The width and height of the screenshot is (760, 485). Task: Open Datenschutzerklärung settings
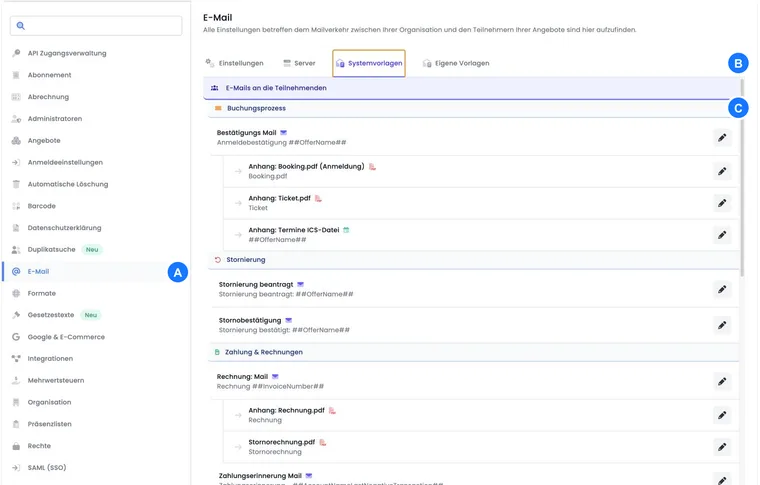(x=64, y=228)
